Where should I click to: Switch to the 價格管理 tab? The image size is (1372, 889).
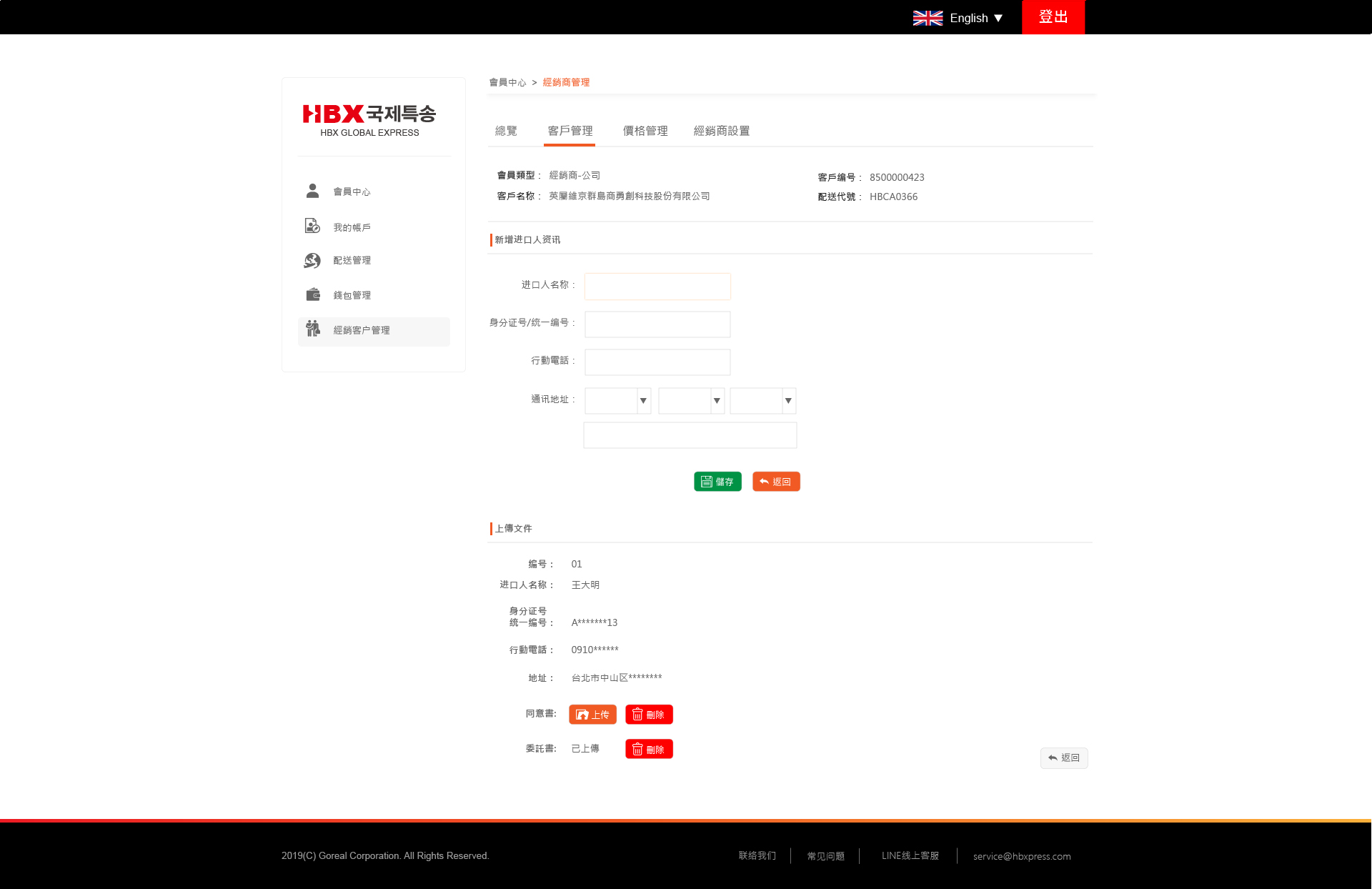(x=645, y=131)
